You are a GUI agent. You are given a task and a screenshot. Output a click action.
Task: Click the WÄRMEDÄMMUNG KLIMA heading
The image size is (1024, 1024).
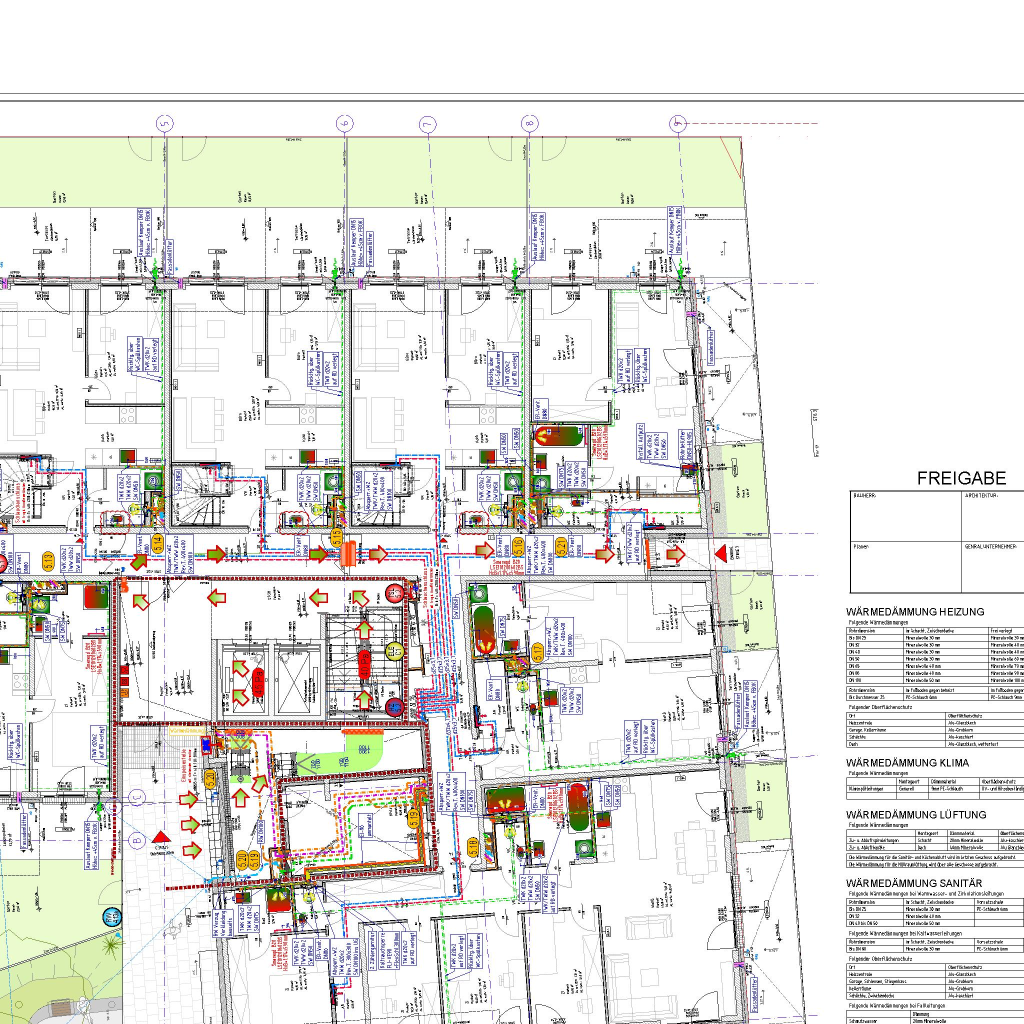click(905, 762)
